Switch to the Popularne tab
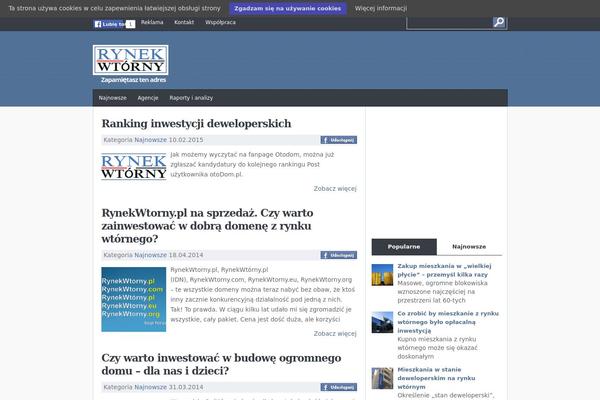Image resolution: width=600 pixels, height=400 pixels. (404, 247)
